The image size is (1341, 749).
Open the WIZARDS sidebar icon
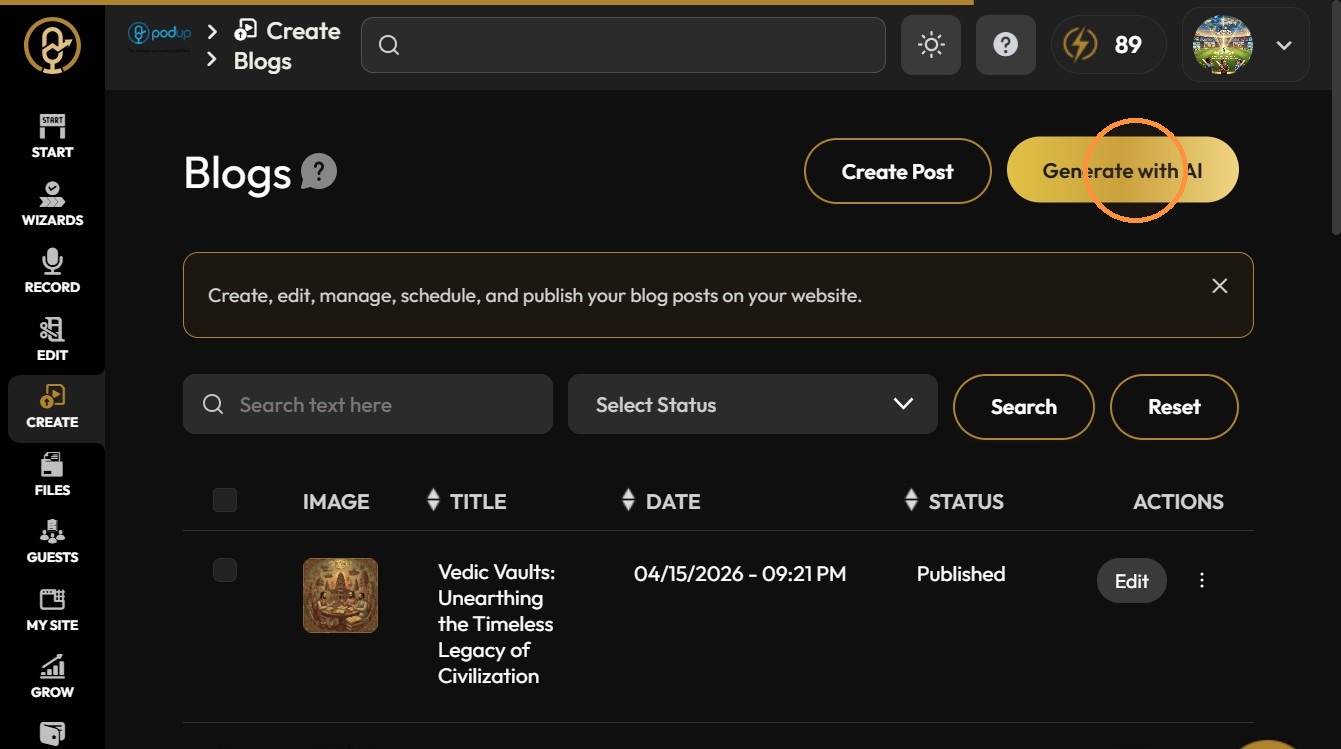(52, 204)
